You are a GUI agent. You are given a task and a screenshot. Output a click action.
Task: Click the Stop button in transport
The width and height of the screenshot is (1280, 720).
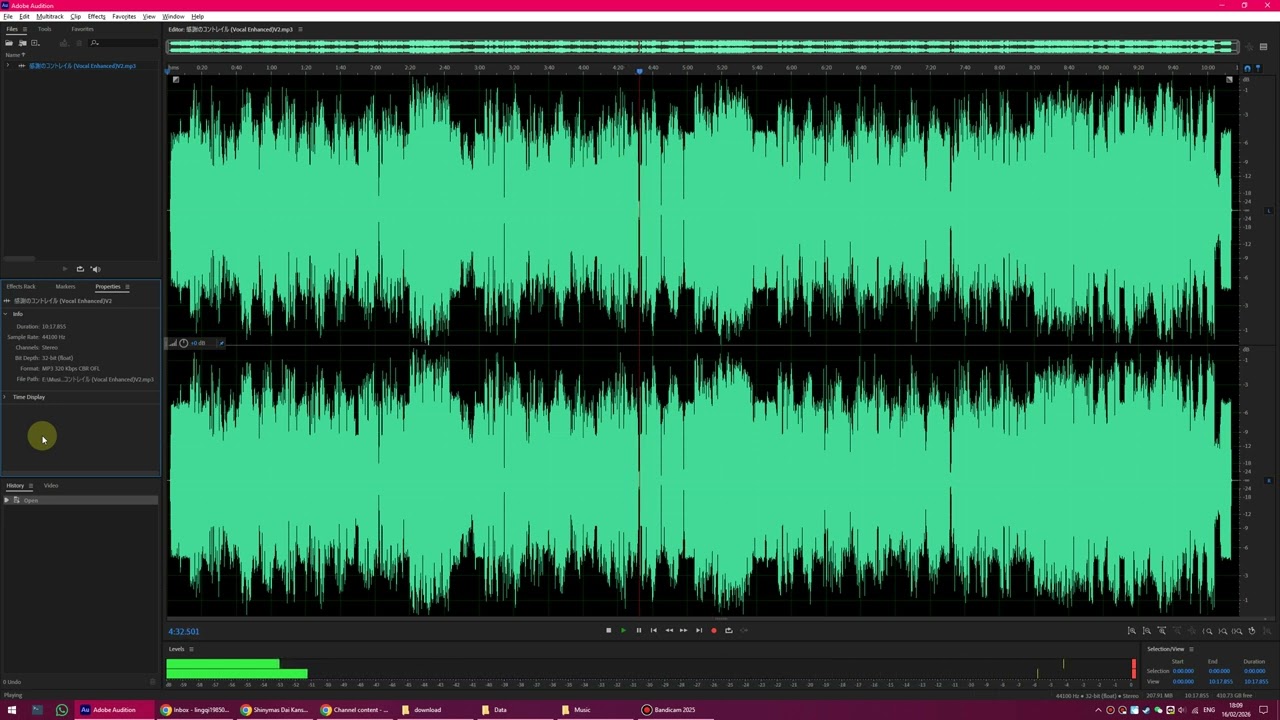coord(608,631)
